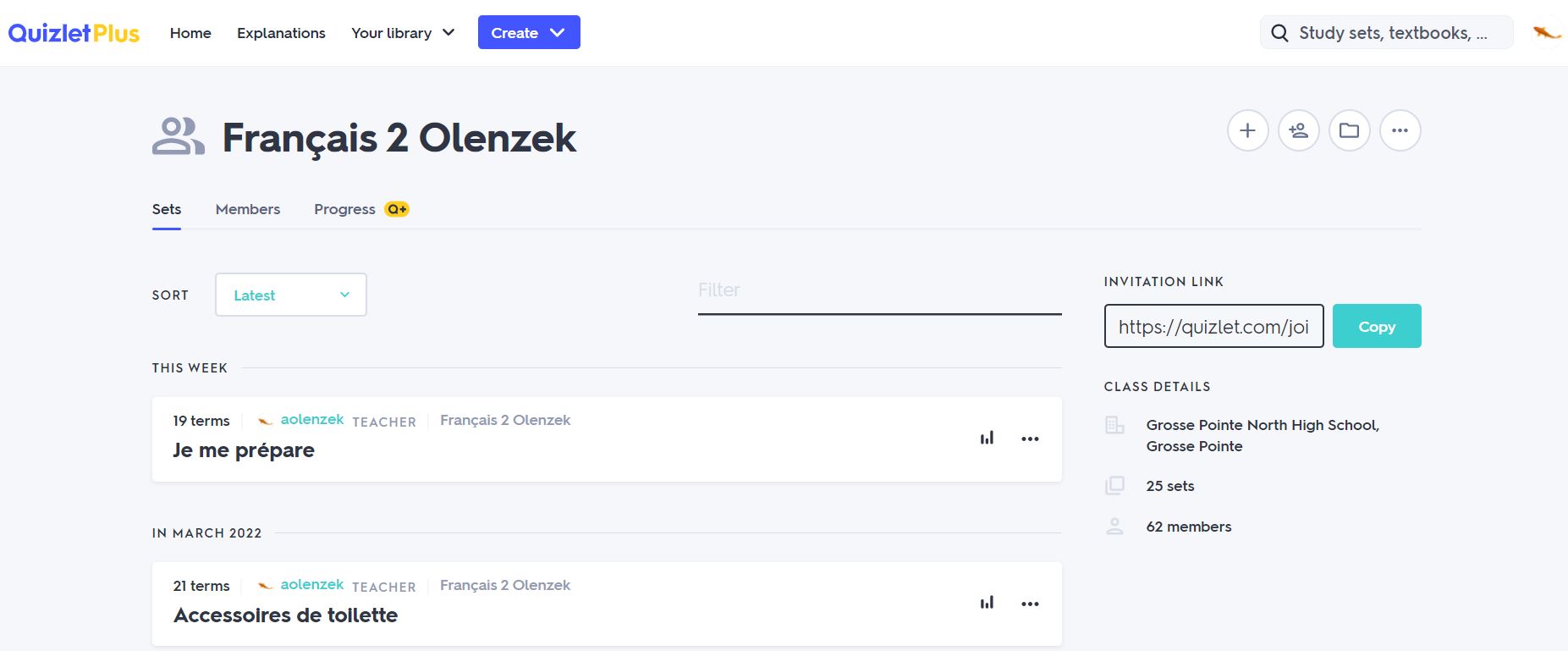Click the add members icon
Screen dimensions: 1568x651
point(1298,130)
